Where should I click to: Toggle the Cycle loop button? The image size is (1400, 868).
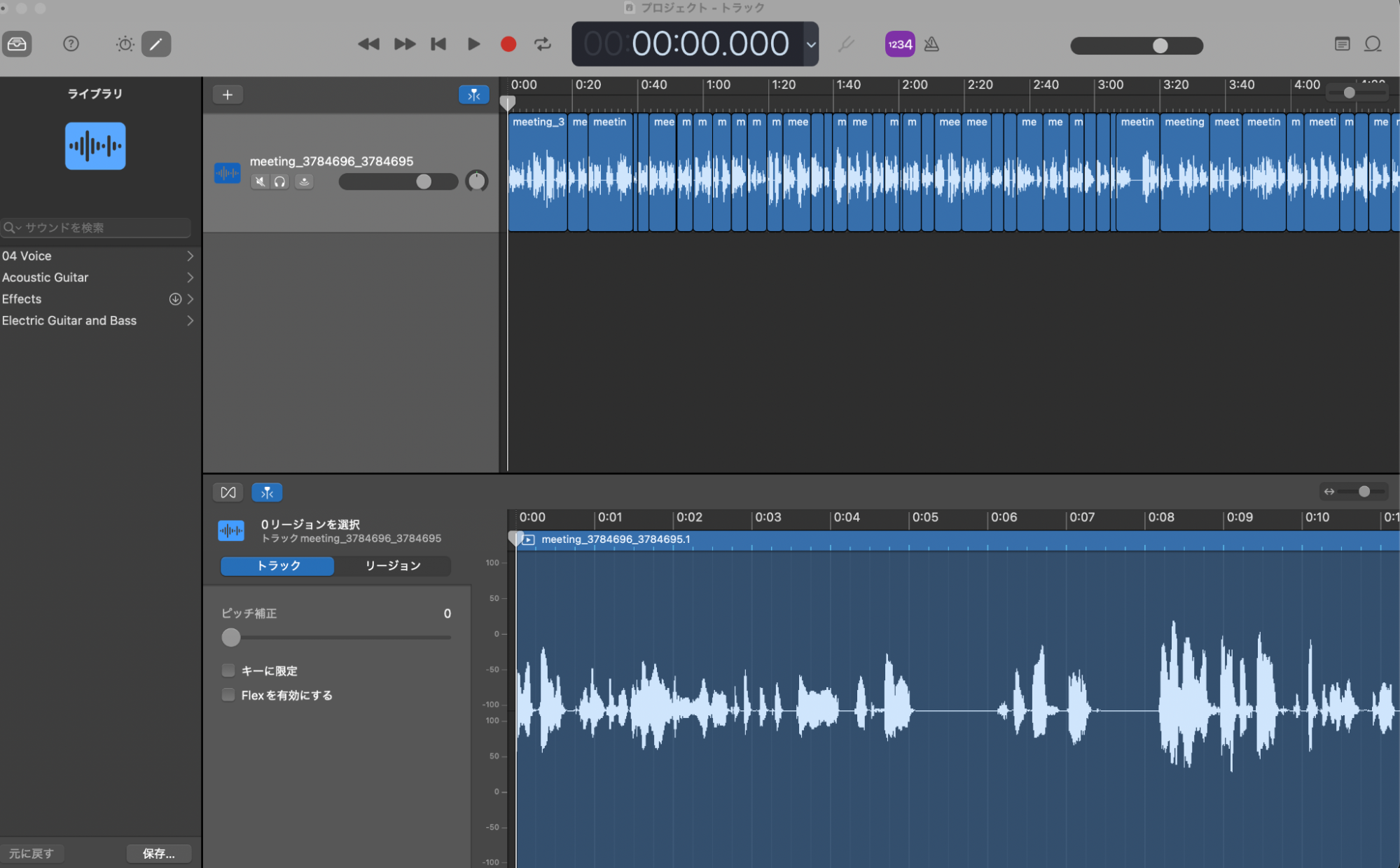[x=543, y=44]
